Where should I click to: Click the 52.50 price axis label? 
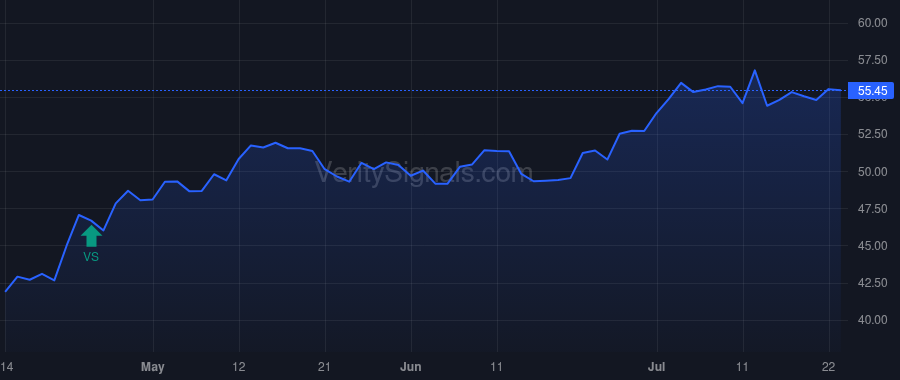[872, 134]
